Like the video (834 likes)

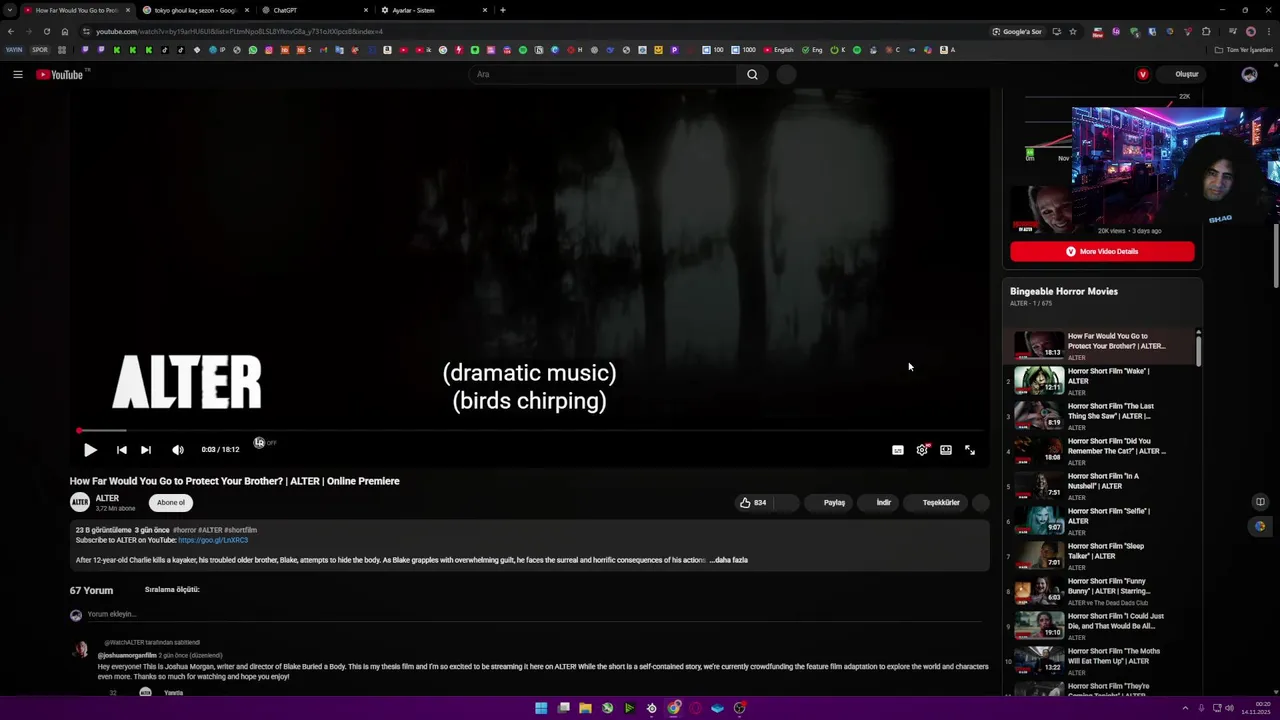tap(754, 503)
